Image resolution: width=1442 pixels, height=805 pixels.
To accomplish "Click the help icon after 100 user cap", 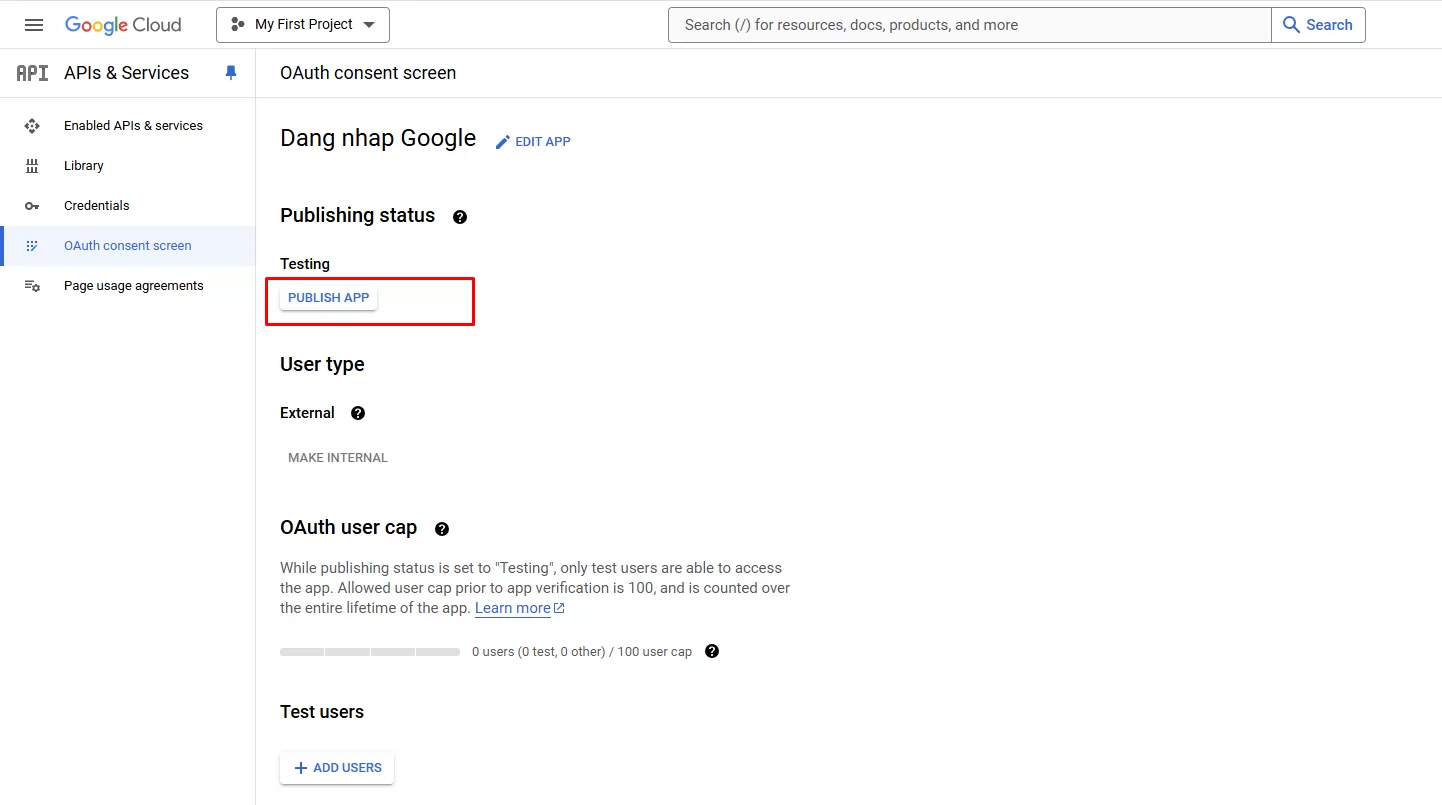I will pyautogui.click(x=712, y=651).
